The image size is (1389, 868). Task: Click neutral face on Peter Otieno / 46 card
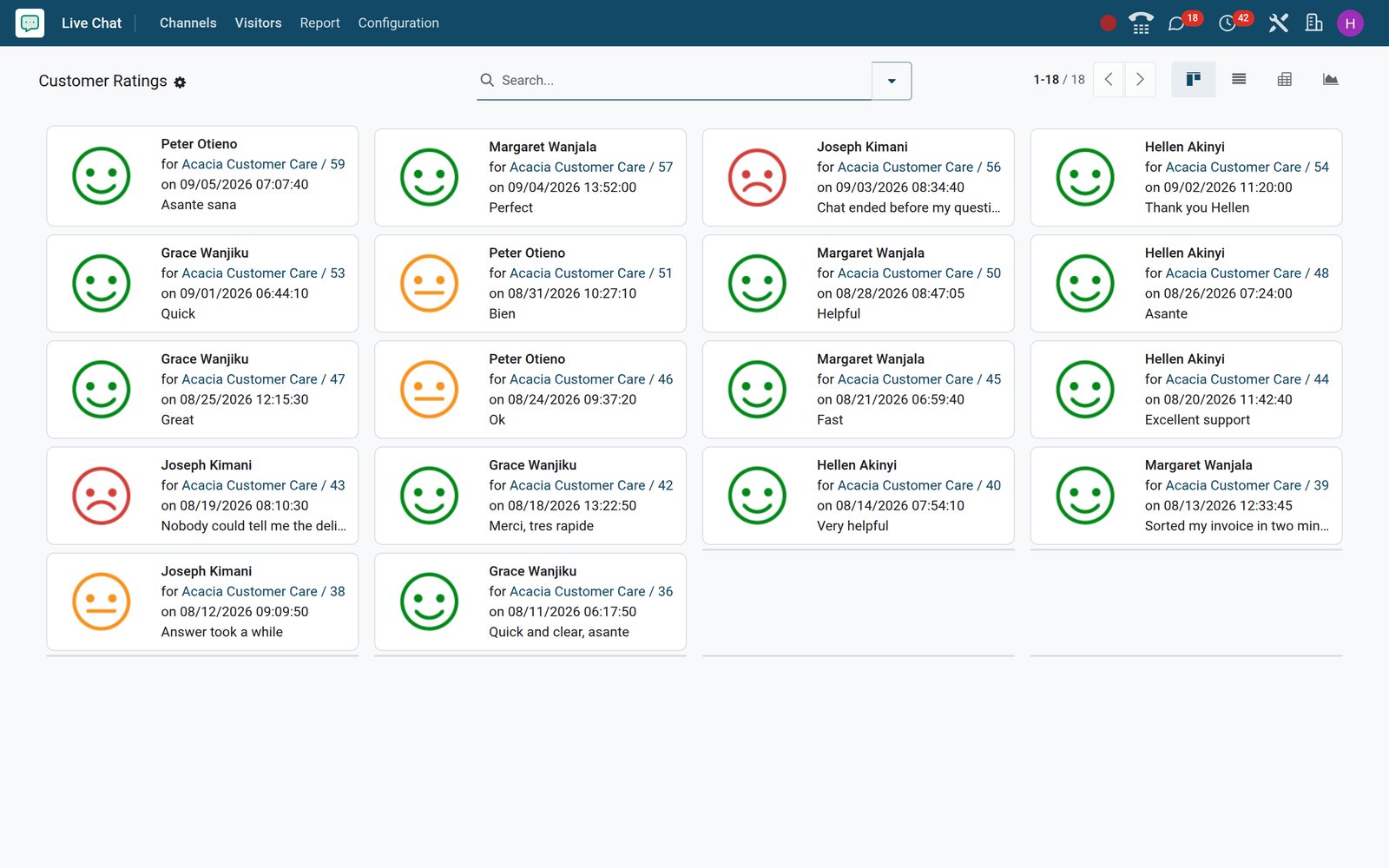429,389
